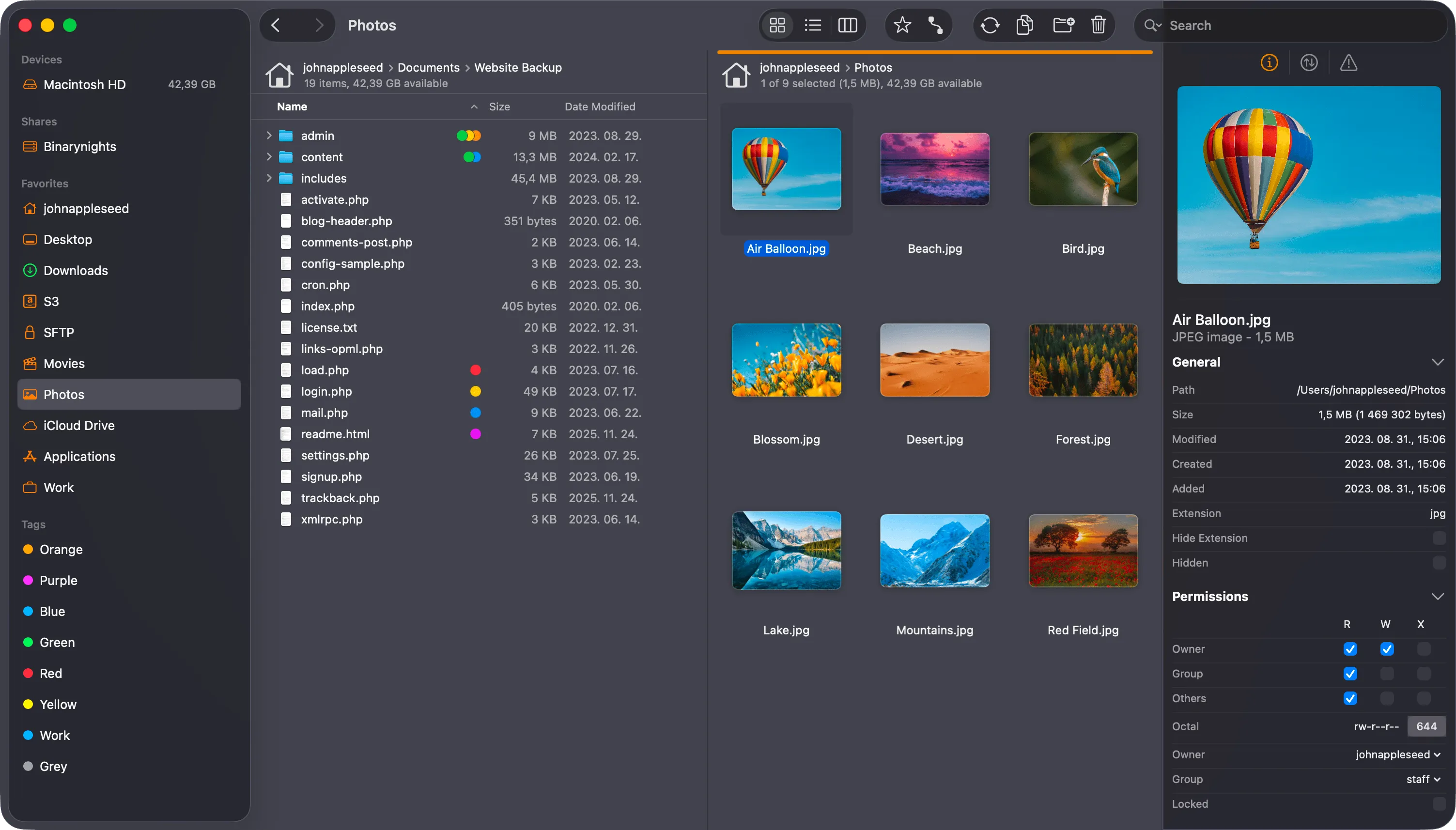
Task: Expand the admin folder
Action: 269,135
